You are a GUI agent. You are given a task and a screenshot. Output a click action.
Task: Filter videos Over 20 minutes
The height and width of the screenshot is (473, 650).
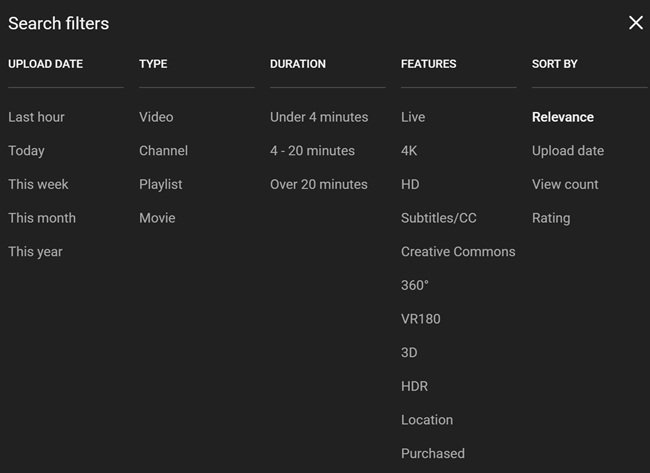pyautogui.click(x=319, y=184)
